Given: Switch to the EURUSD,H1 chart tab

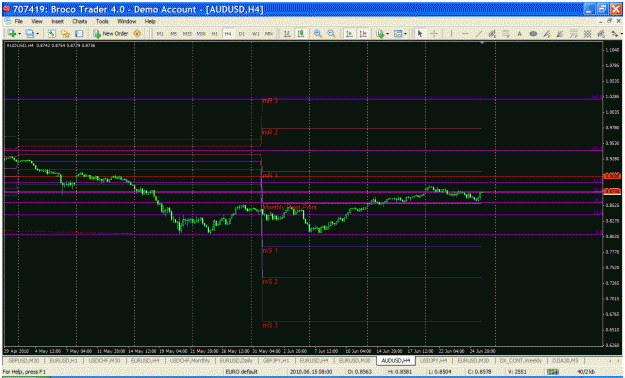Looking at the screenshot, I should (x=63, y=360).
